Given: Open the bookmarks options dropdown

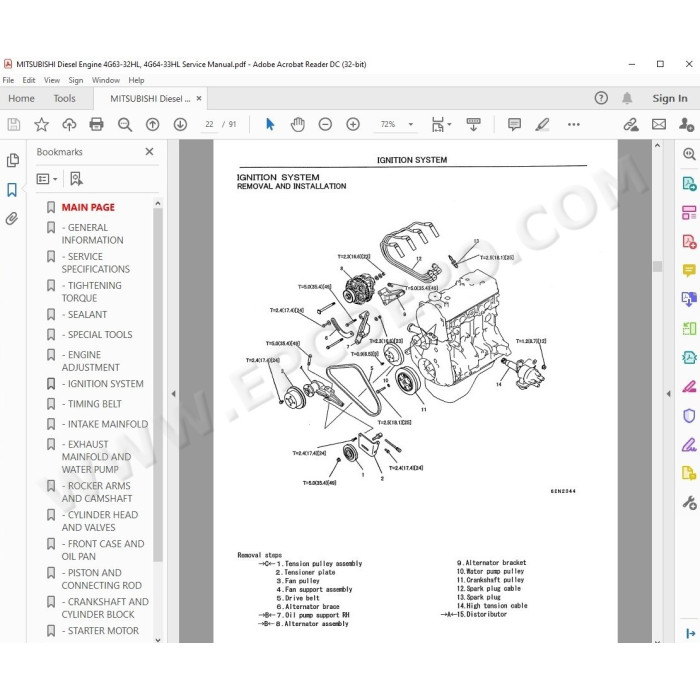Looking at the screenshot, I should pyautogui.click(x=47, y=179).
